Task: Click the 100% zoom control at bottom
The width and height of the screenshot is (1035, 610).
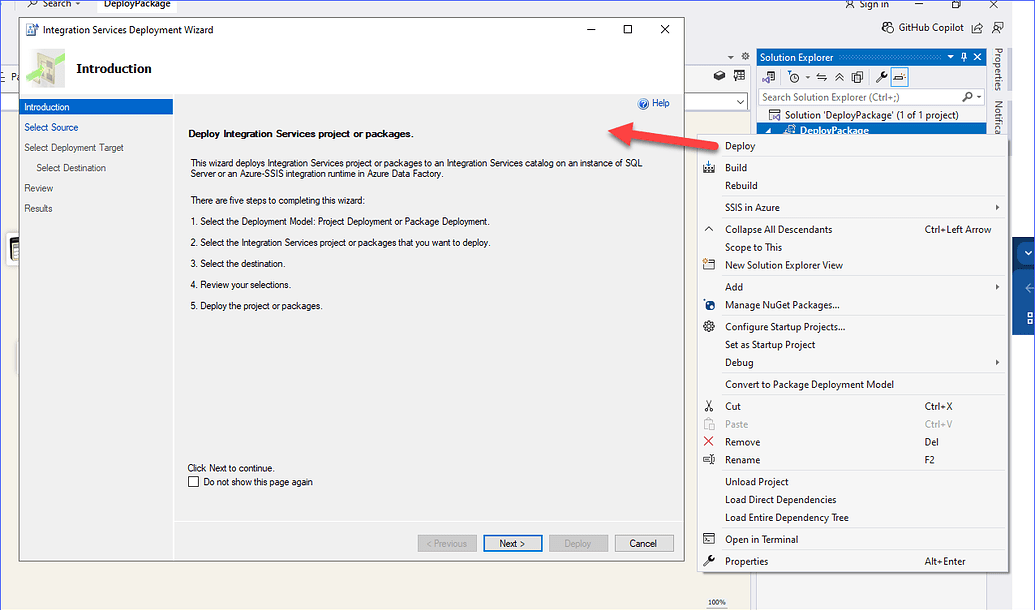Action: click(716, 603)
